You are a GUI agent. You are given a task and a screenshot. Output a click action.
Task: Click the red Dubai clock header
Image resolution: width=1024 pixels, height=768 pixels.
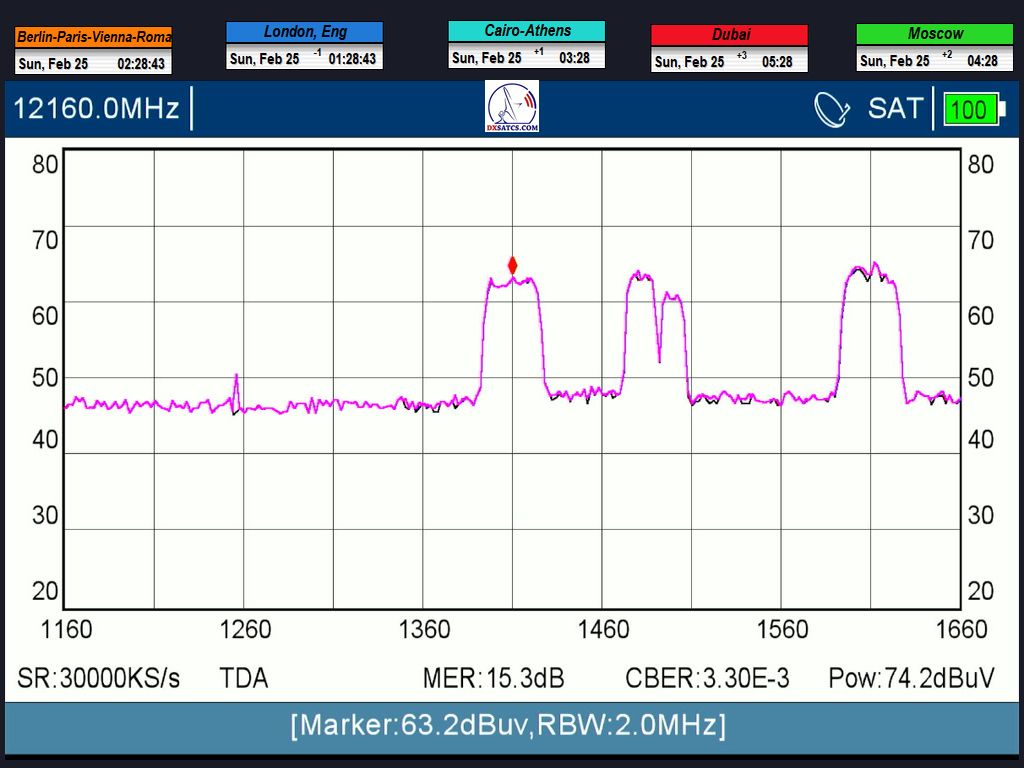(730, 35)
